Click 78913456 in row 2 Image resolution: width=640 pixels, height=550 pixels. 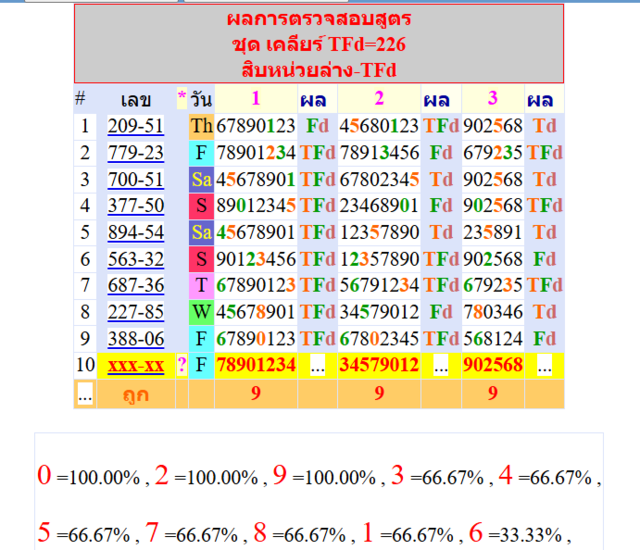click(379, 153)
